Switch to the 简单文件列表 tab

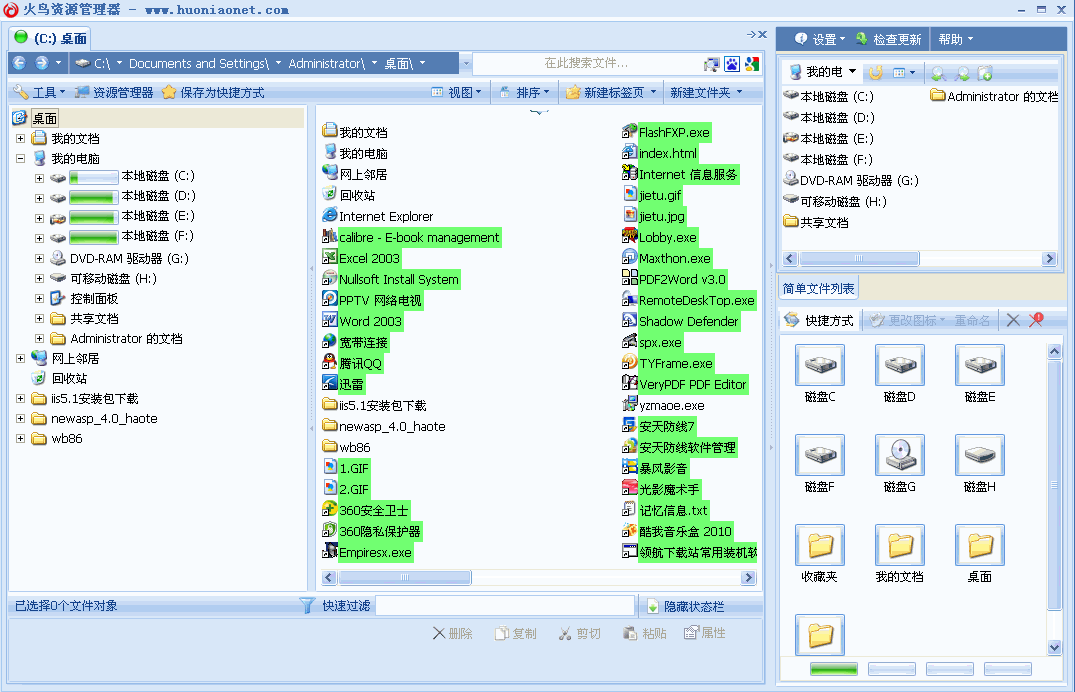pyautogui.click(x=818, y=289)
